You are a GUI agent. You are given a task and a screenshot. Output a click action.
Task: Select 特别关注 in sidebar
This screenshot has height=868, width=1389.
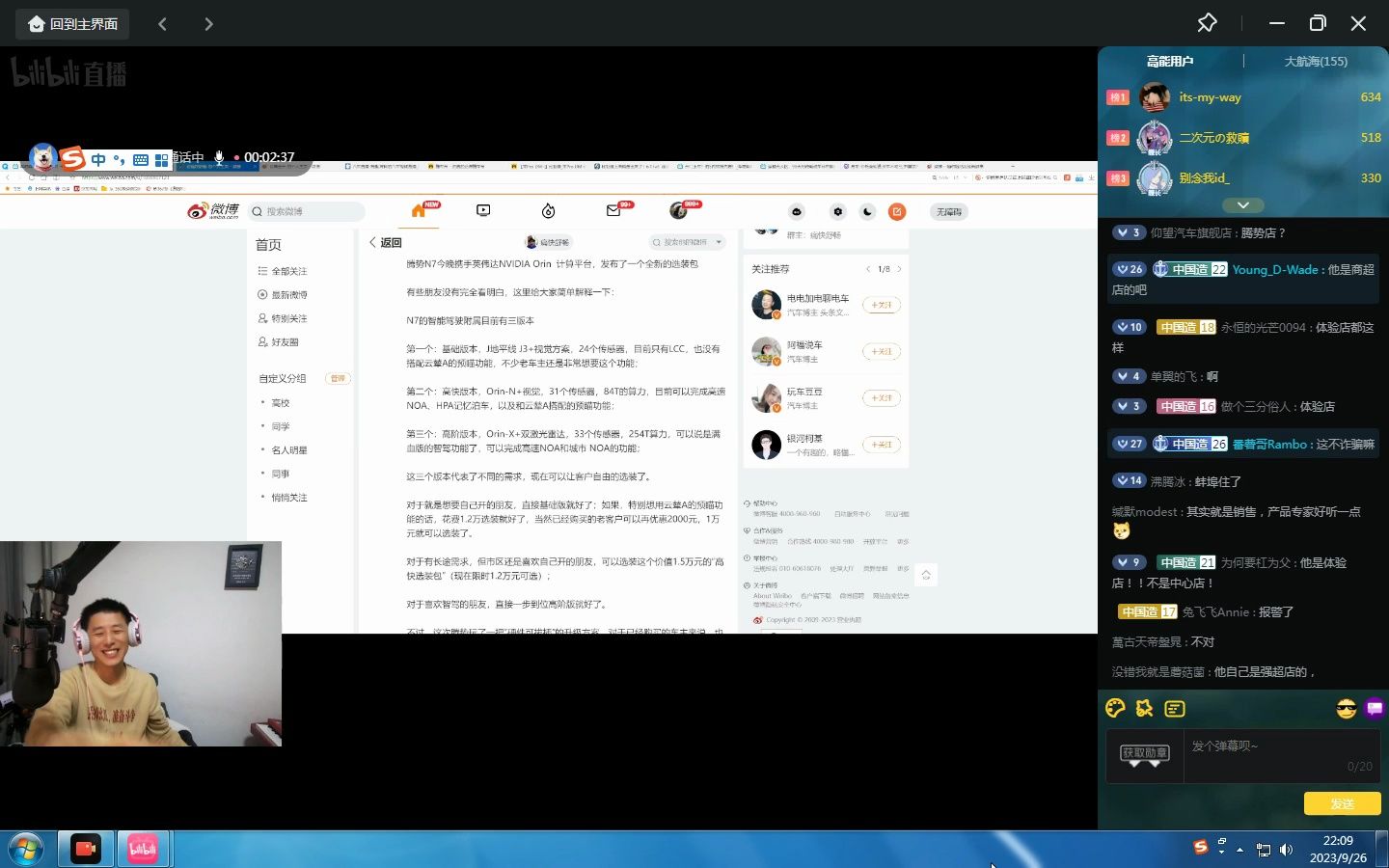[283, 318]
